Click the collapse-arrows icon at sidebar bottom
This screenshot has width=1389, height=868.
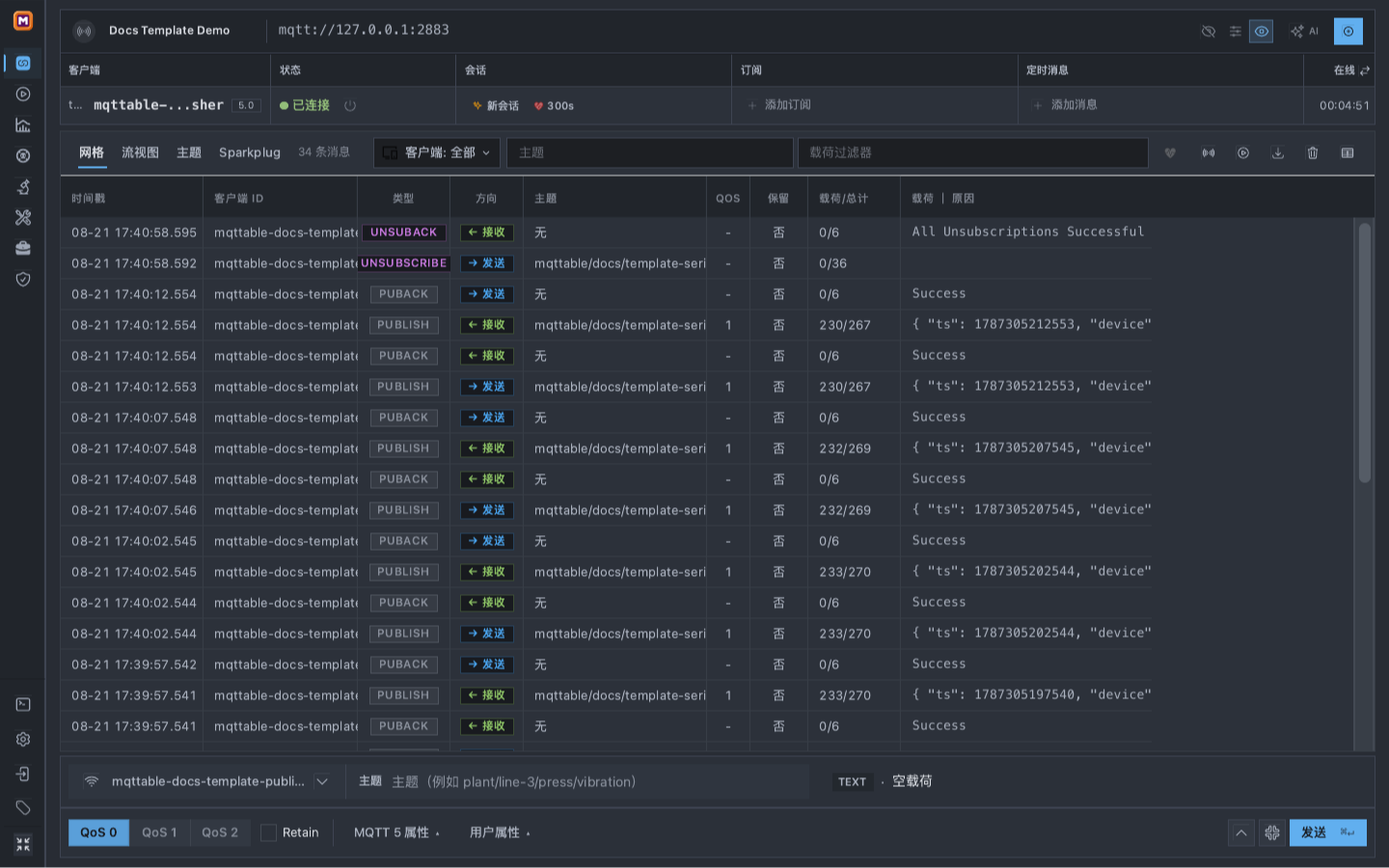23,844
